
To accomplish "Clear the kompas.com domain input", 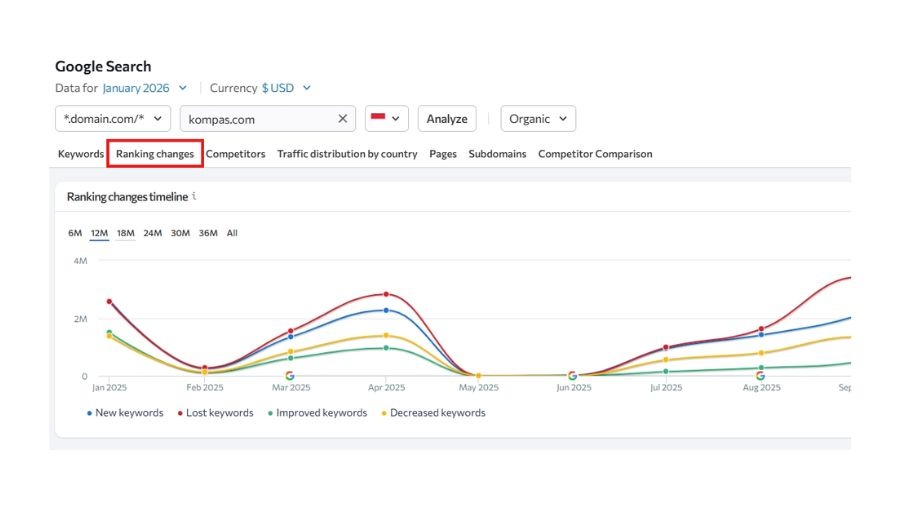I will click(x=342, y=119).
